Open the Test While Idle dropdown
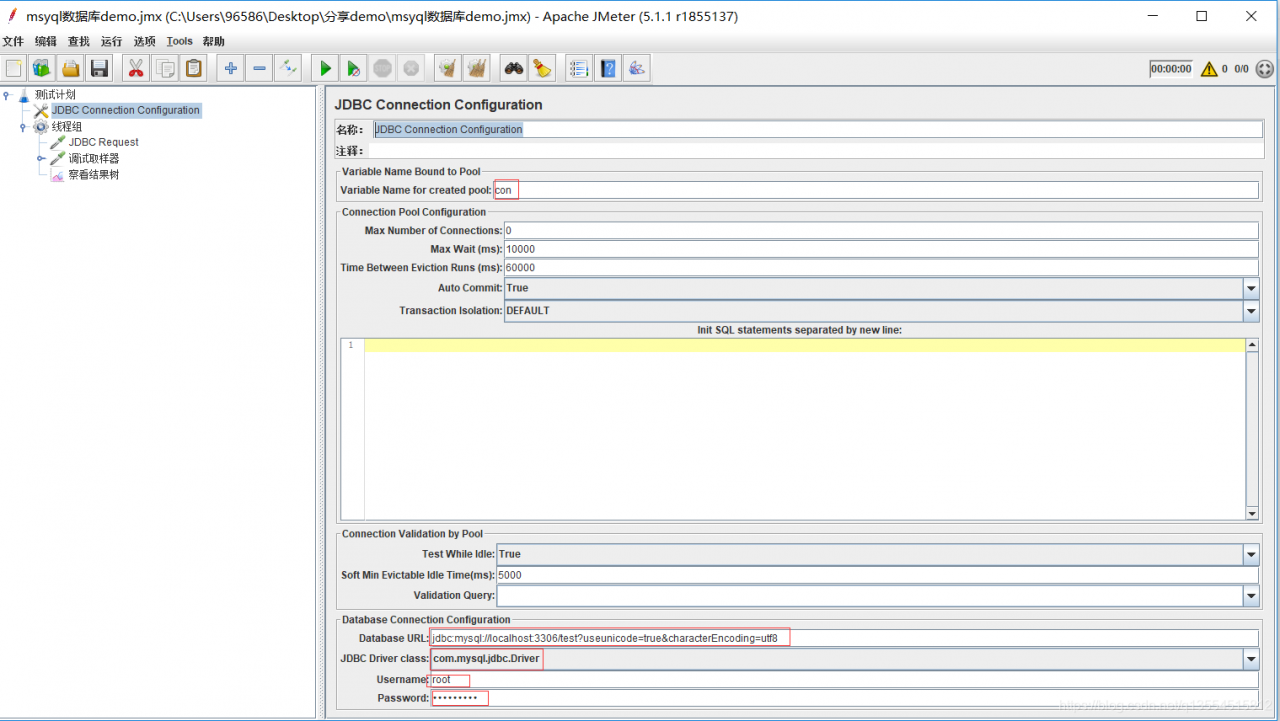 (x=1250, y=554)
